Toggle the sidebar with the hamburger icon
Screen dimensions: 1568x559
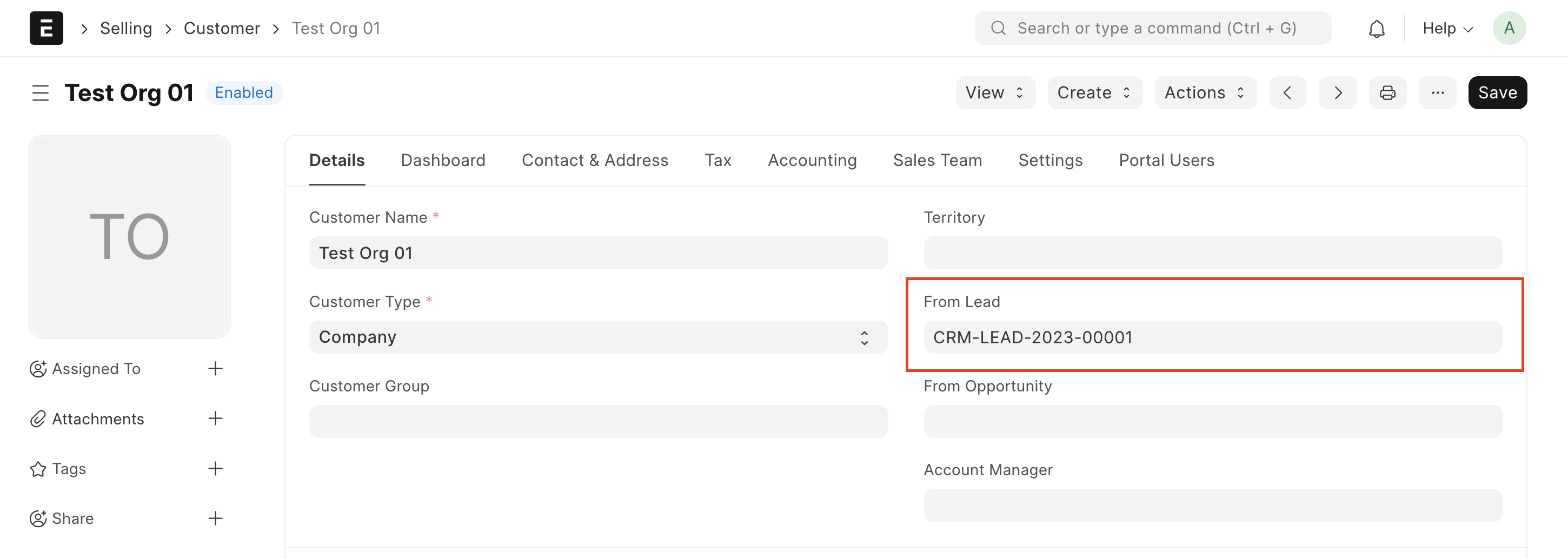pyautogui.click(x=40, y=92)
